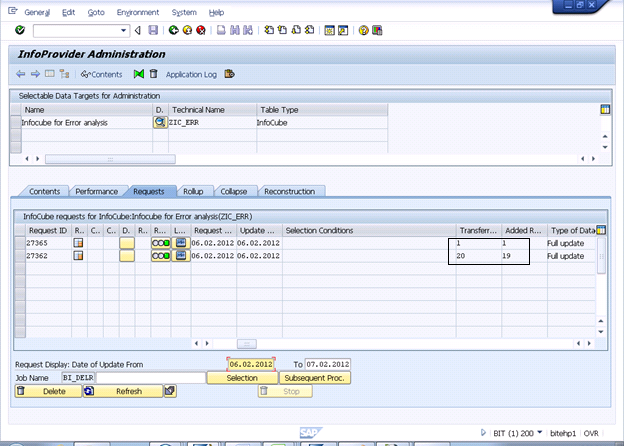This screenshot has height=446, width=626.
Task: Click the Request ID column header
Action: point(48,230)
